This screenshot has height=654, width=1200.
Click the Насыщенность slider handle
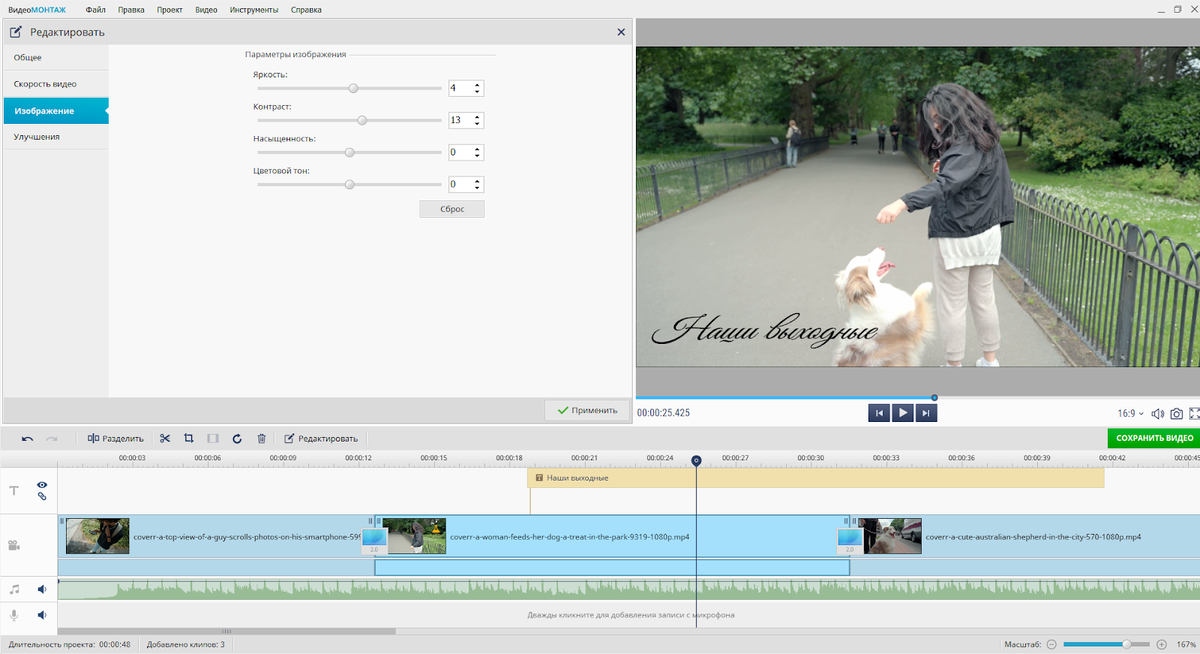349,152
